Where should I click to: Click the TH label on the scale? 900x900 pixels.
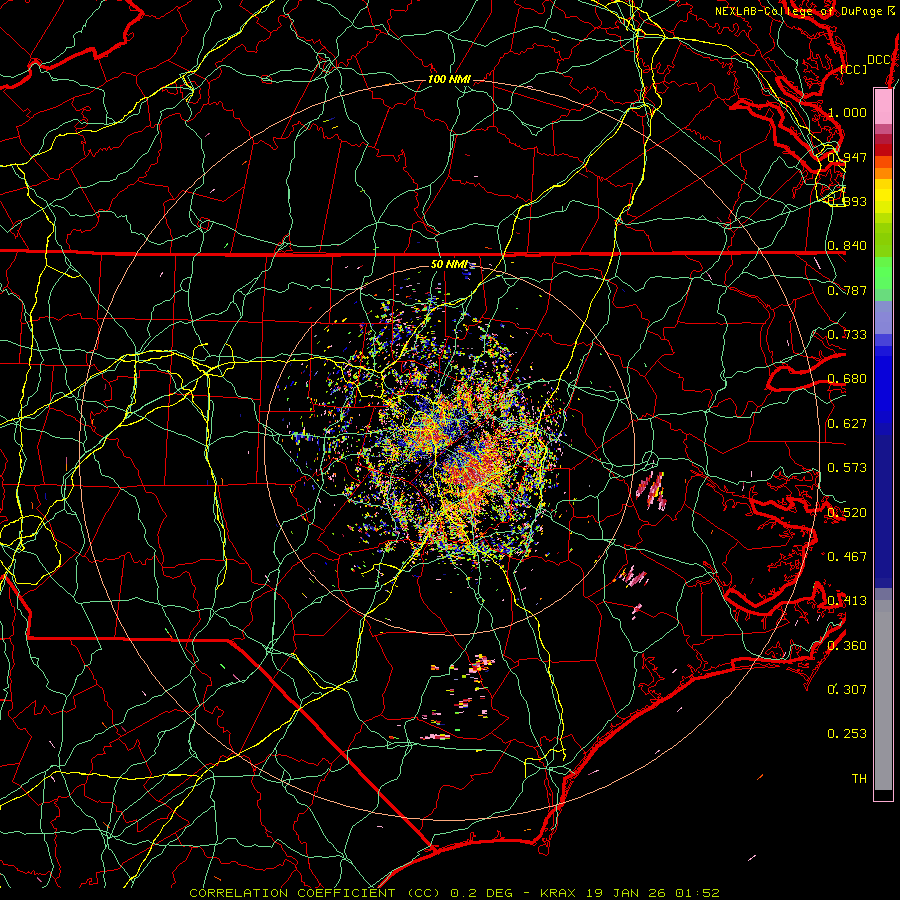[859, 779]
